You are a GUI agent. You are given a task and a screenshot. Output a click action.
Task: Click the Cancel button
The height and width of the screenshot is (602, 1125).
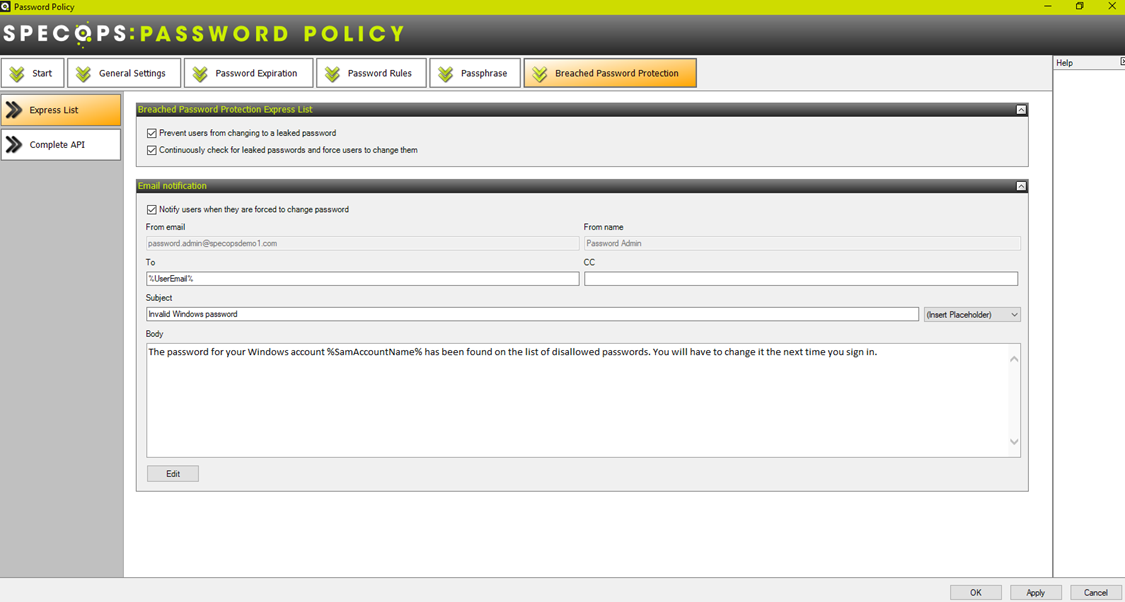pos(1096,593)
